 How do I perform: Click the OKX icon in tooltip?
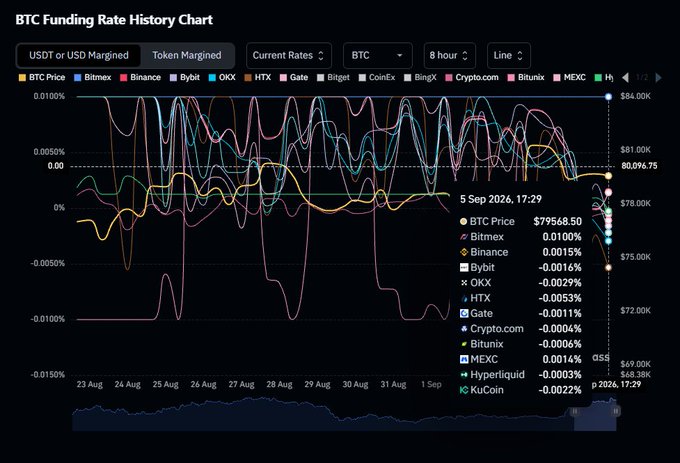(x=464, y=283)
